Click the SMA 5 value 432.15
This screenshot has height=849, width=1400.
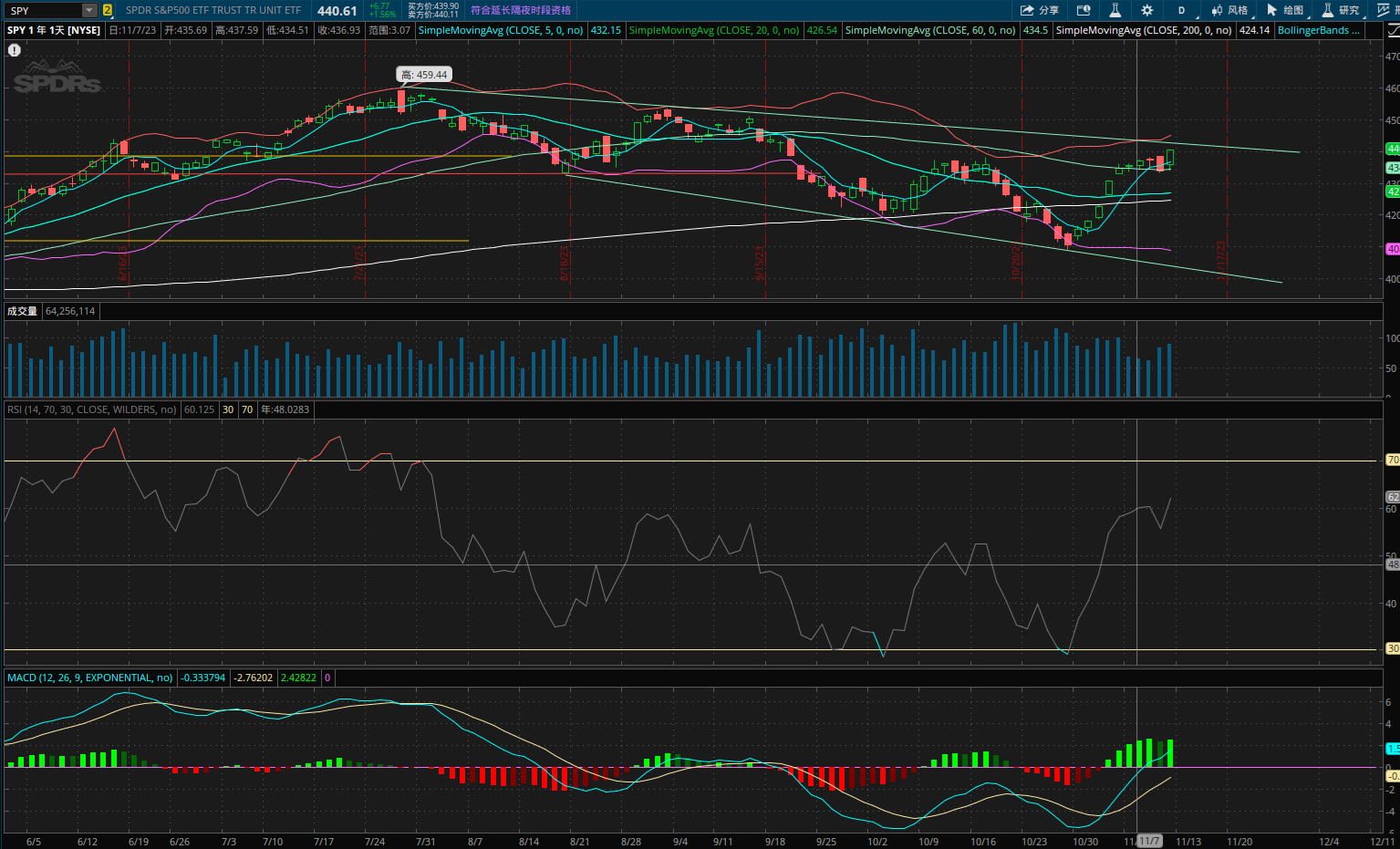click(606, 30)
